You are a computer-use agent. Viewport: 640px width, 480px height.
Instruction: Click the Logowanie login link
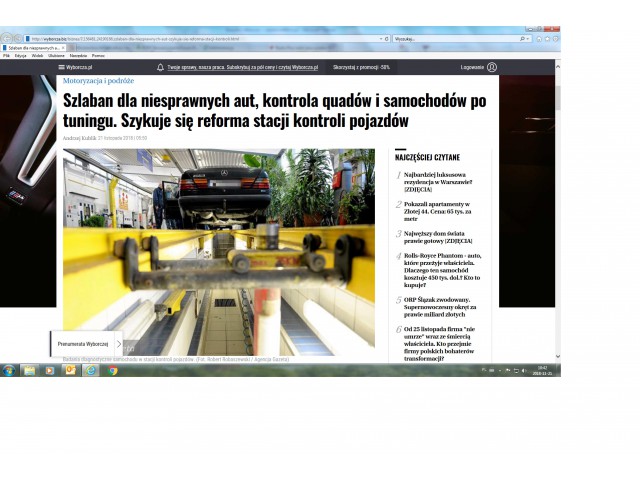pyautogui.click(x=472, y=67)
